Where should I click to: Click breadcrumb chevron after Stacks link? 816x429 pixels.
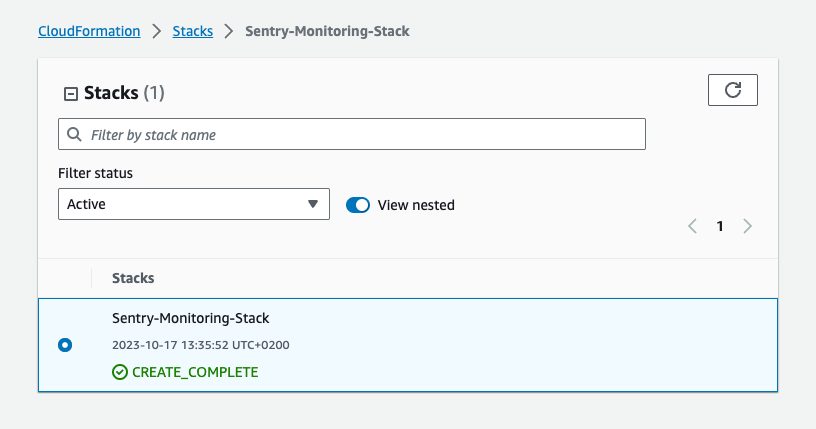[230, 32]
